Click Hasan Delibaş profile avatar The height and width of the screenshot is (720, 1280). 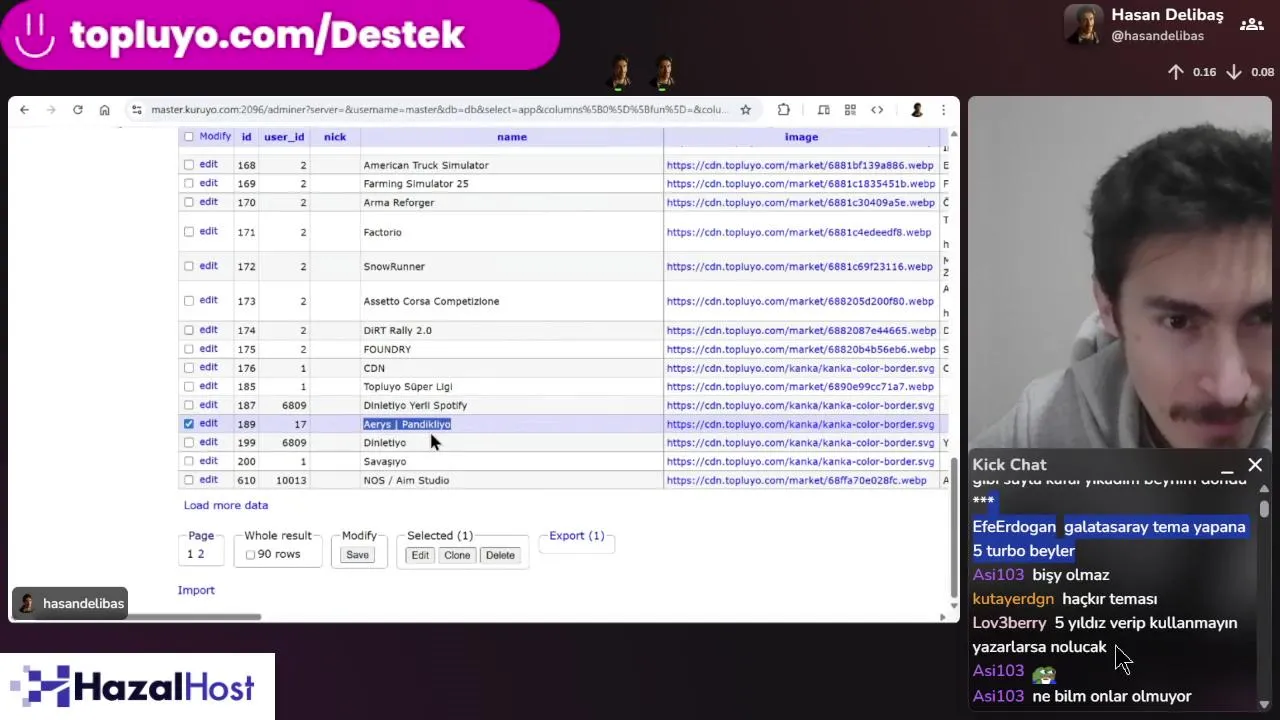coord(1083,25)
